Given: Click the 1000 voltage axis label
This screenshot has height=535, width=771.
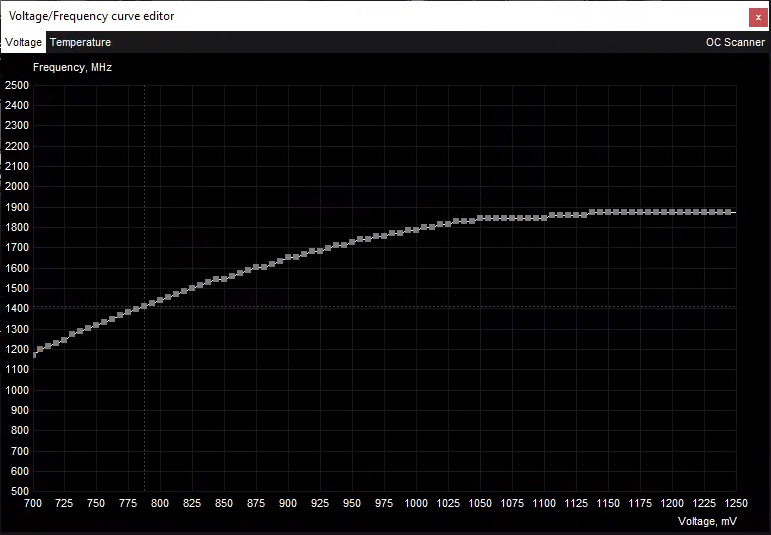Looking at the screenshot, I should pyautogui.click(x=416, y=503).
